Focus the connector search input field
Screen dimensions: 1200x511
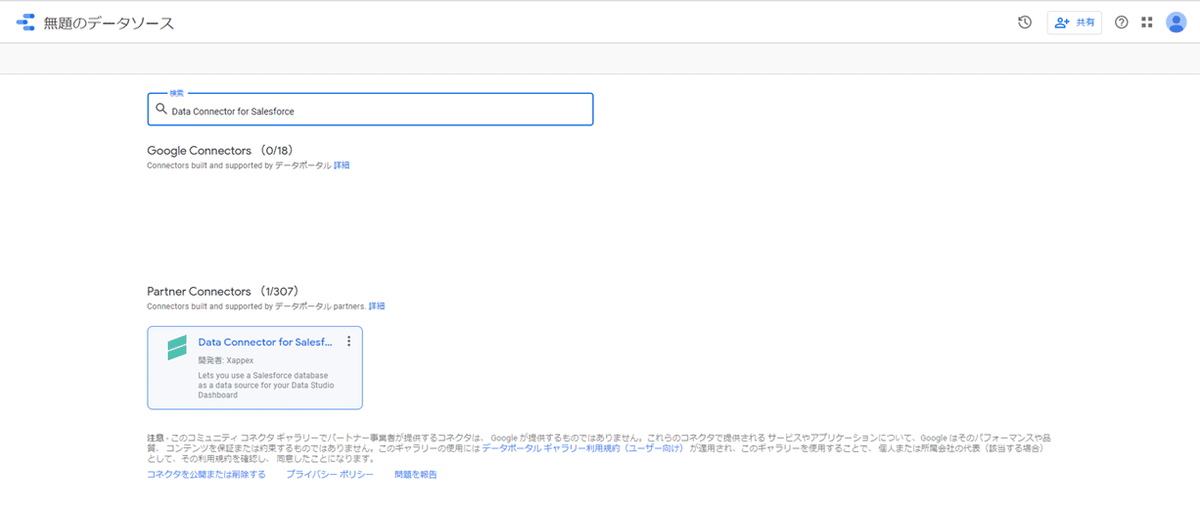coord(370,110)
